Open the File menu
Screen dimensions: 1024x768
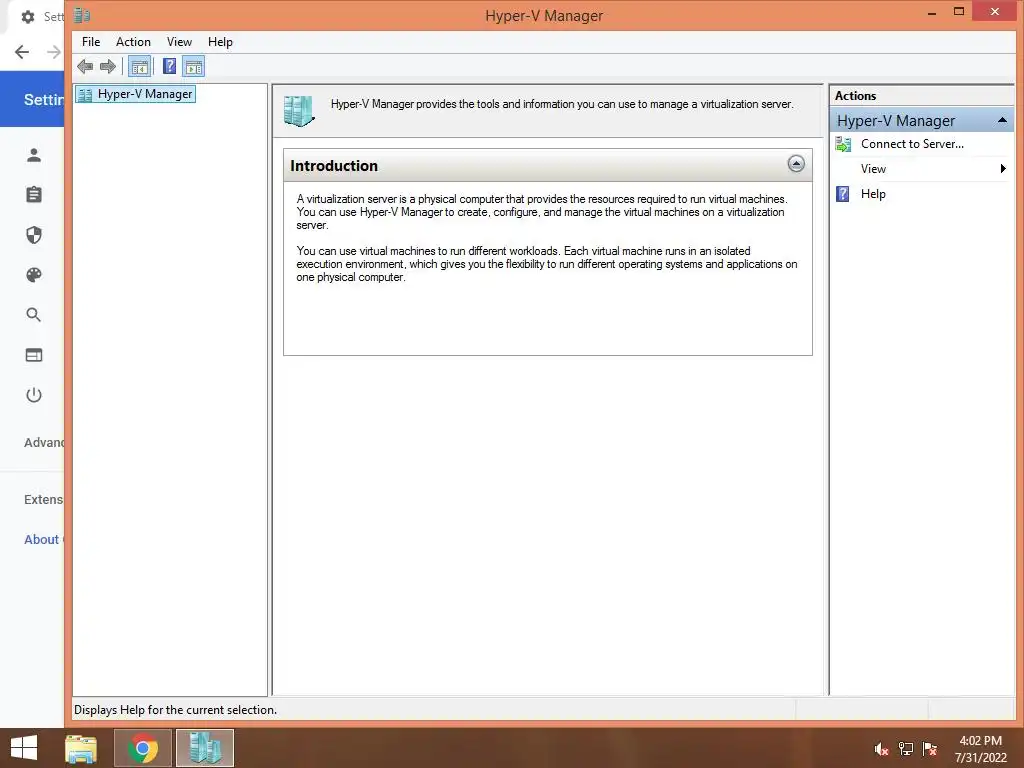[91, 42]
